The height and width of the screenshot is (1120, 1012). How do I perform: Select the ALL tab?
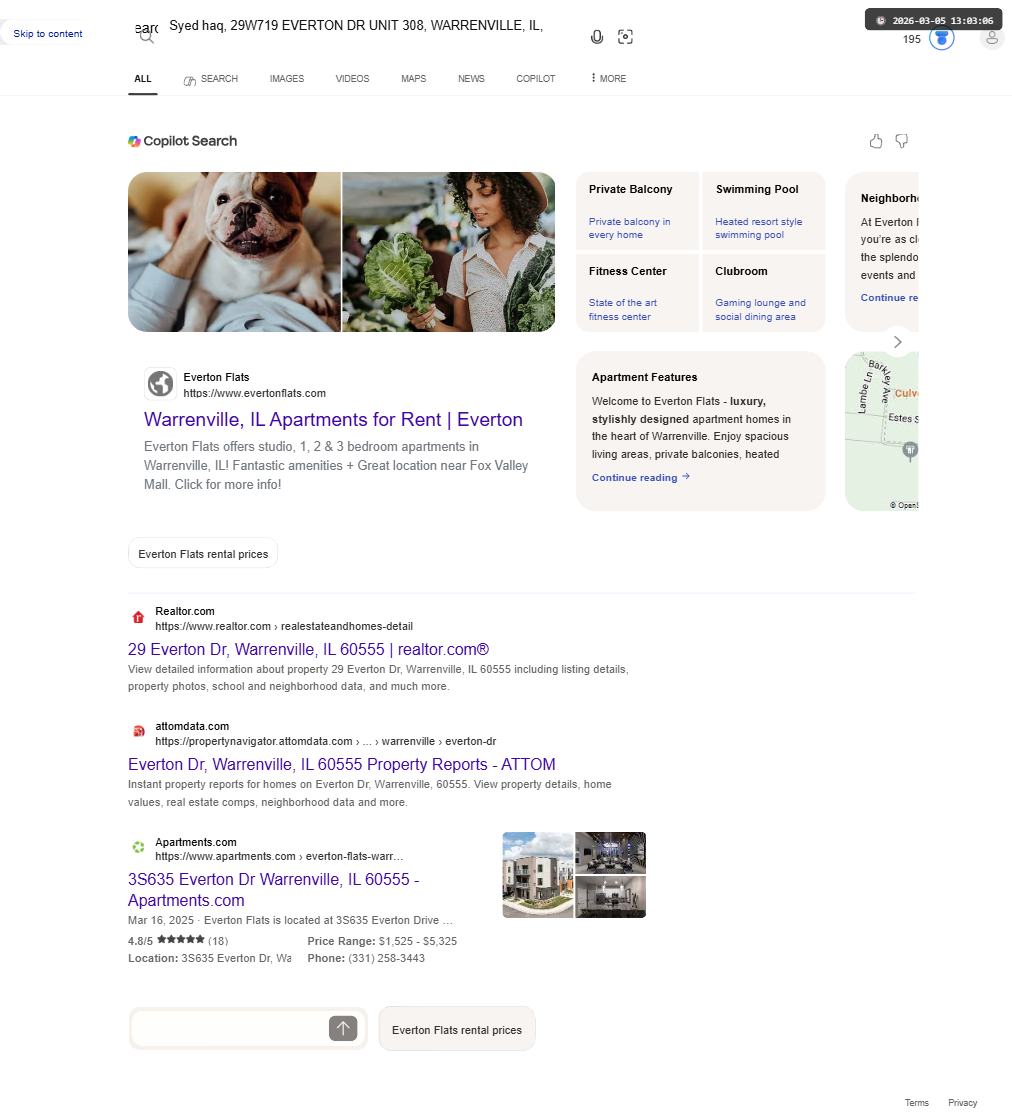(x=143, y=79)
